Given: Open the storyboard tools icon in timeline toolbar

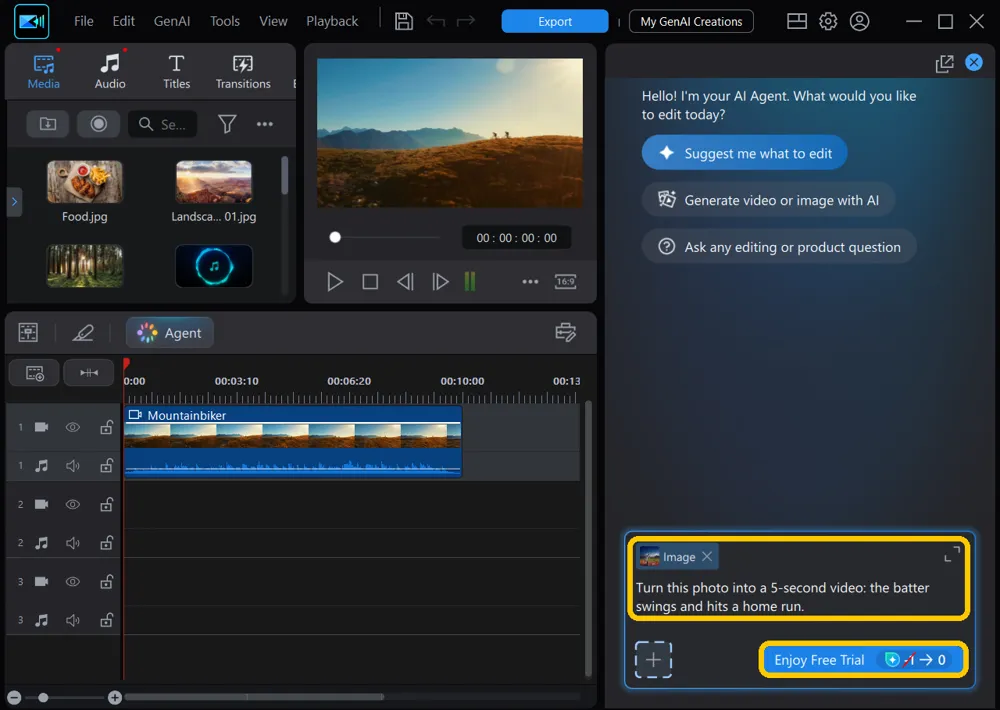Looking at the screenshot, I should [28, 332].
